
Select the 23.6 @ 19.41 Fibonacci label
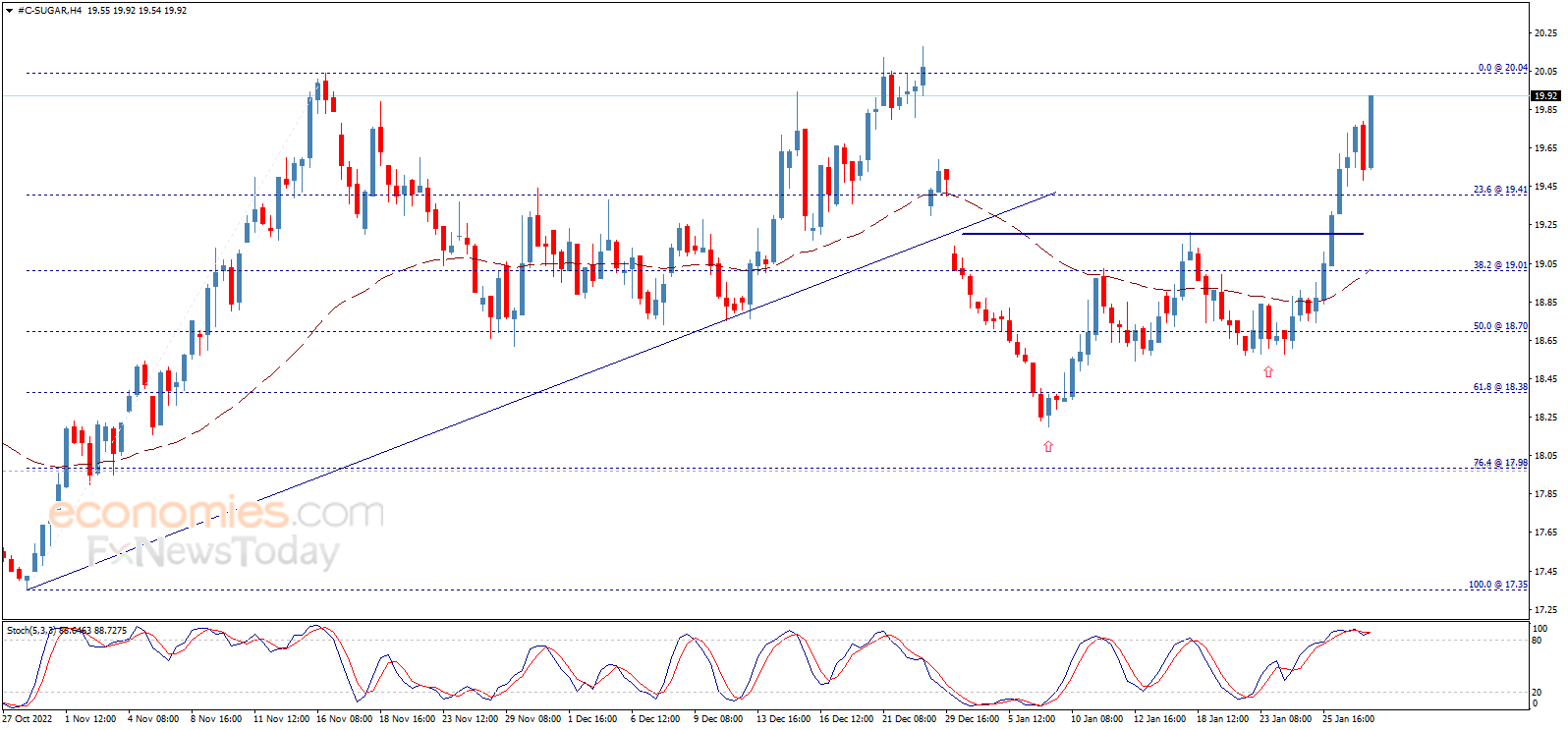[1500, 190]
